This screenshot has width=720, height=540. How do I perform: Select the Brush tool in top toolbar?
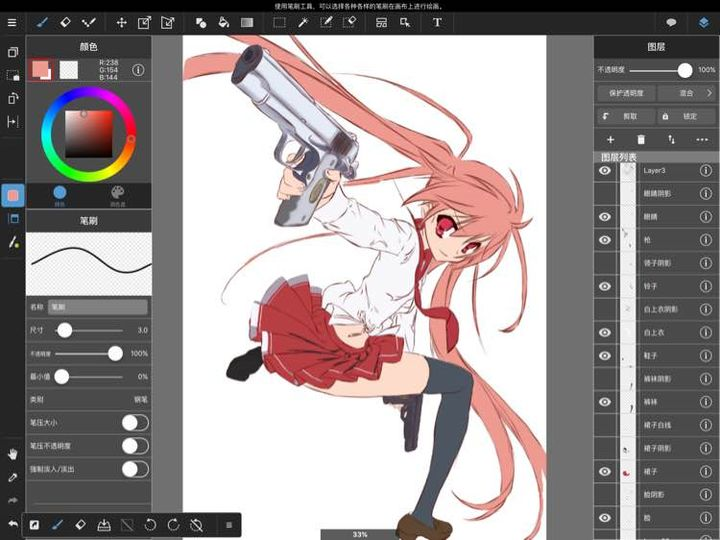(x=42, y=22)
